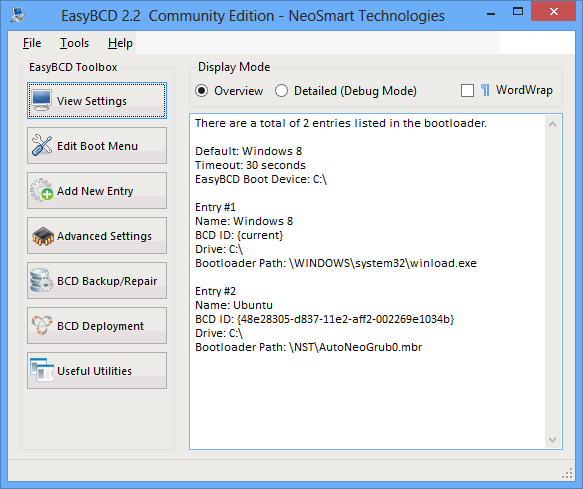Click the 'EasyBCD Boot Device: C:\' line
Image resolution: width=583 pixels, height=489 pixels.
[x=261, y=179]
